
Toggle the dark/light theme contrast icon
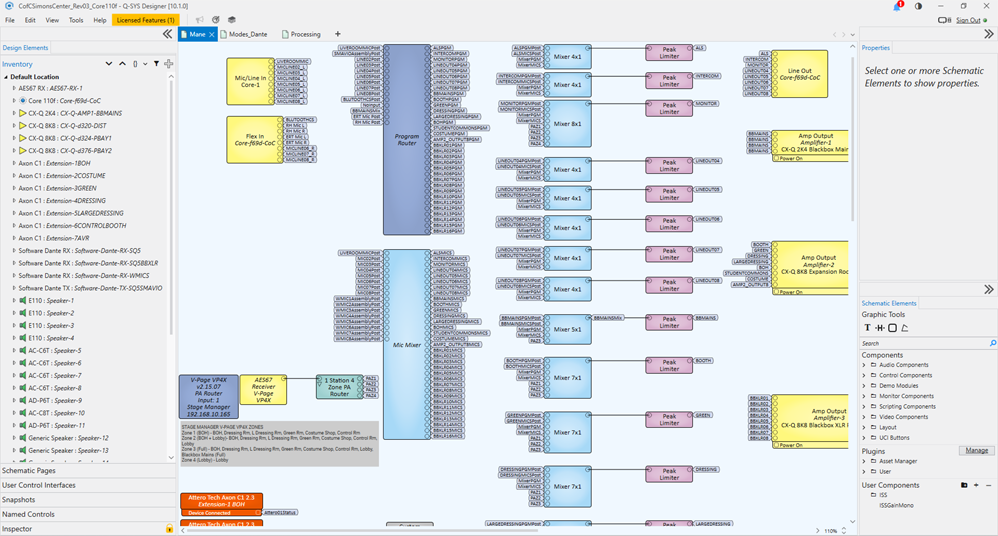(918, 6)
